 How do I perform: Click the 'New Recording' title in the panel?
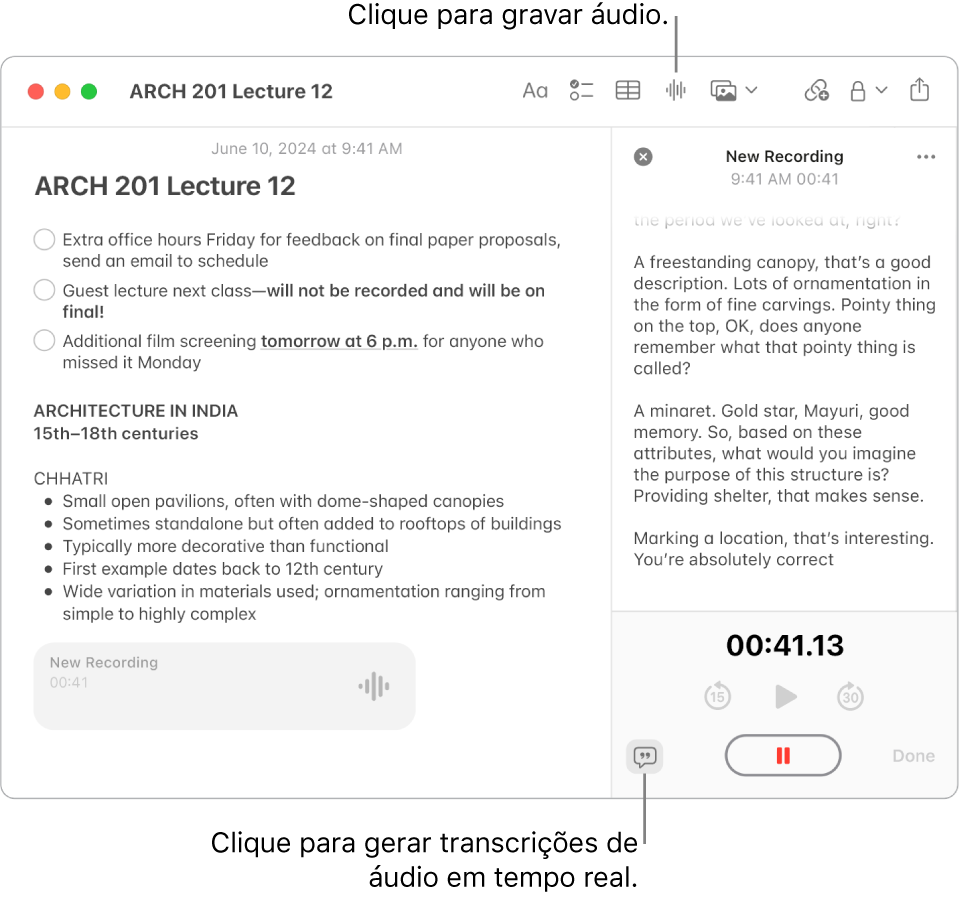[784, 157]
